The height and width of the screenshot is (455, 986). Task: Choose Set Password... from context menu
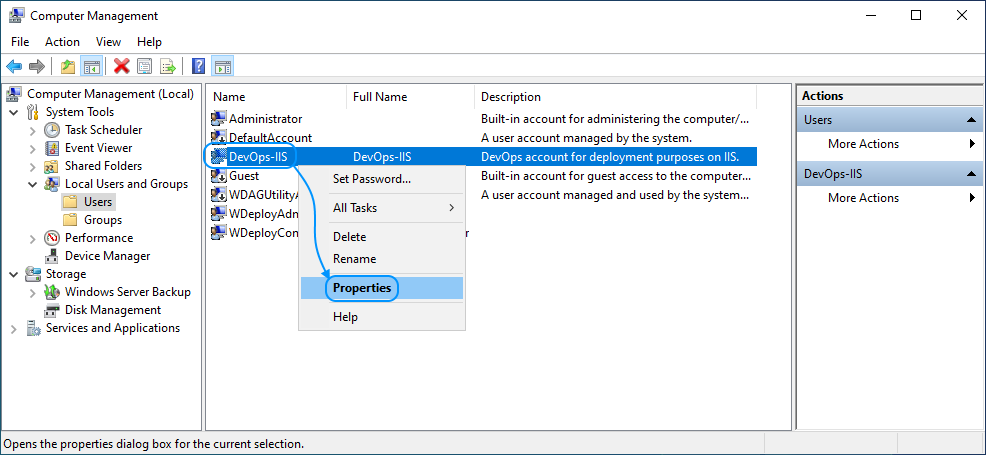click(382, 179)
